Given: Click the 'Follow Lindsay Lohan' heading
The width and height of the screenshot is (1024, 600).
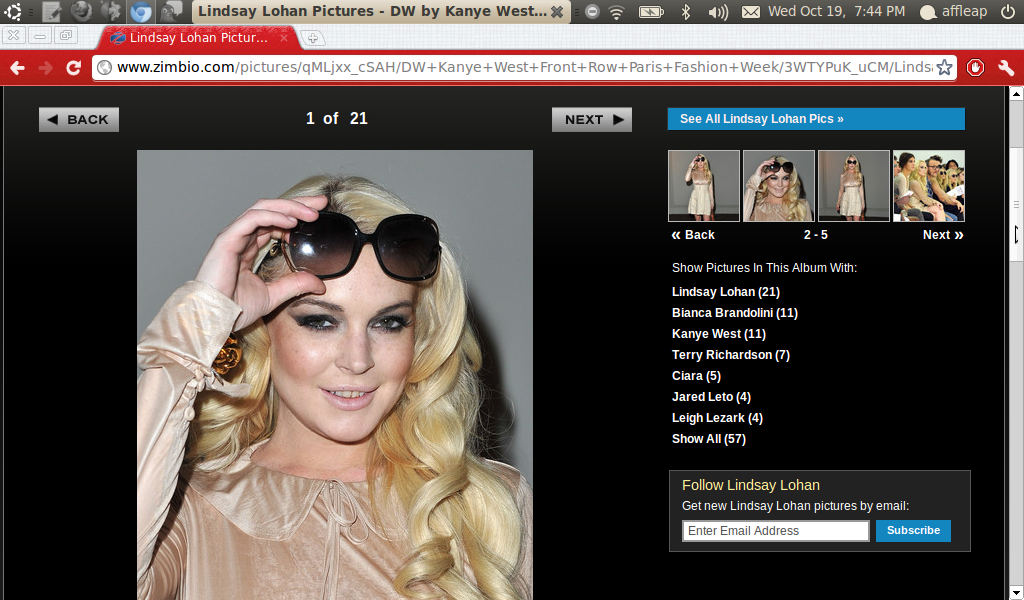Looking at the screenshot, I should tap(750, 485).
